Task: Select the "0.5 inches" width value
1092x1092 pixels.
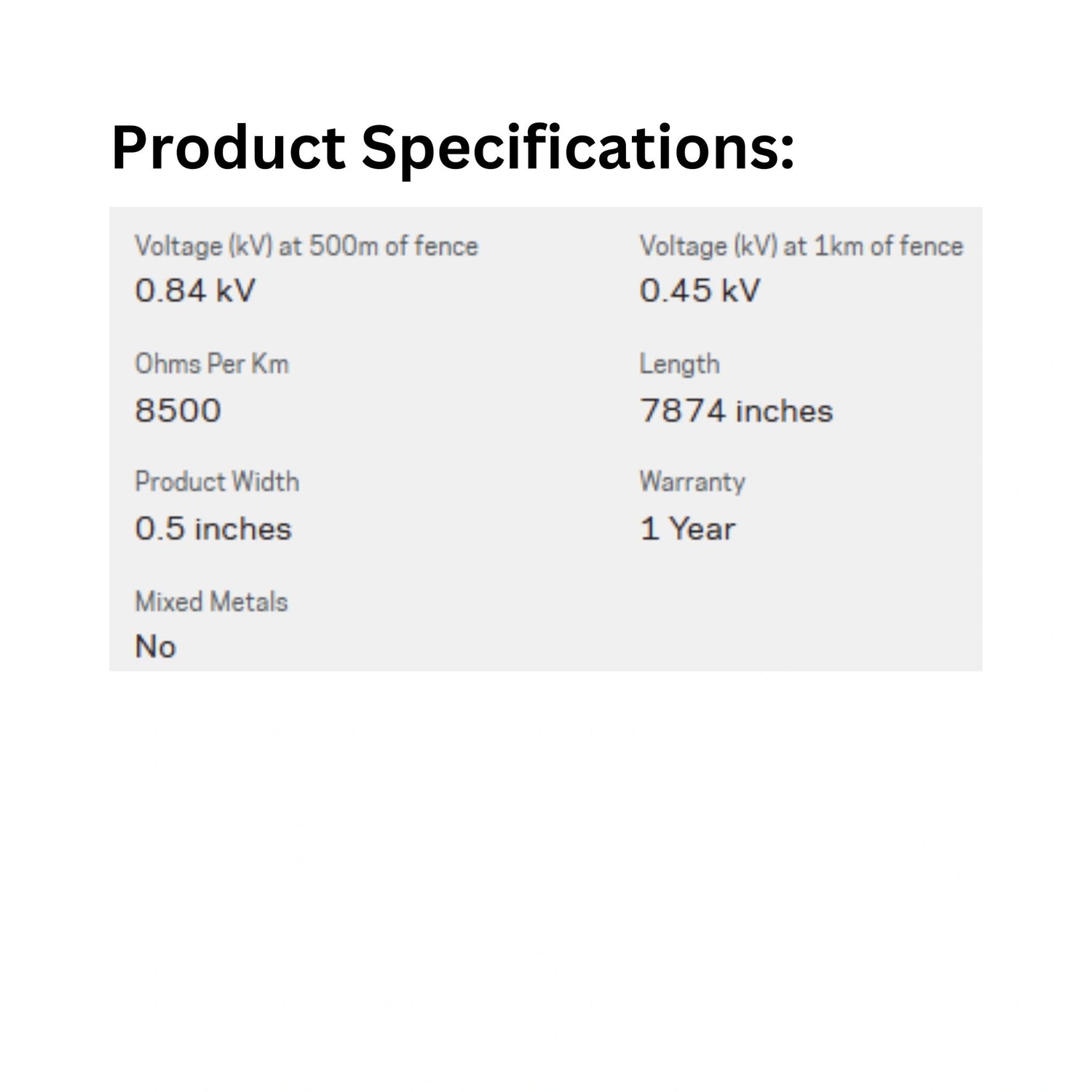Action: 213,529
